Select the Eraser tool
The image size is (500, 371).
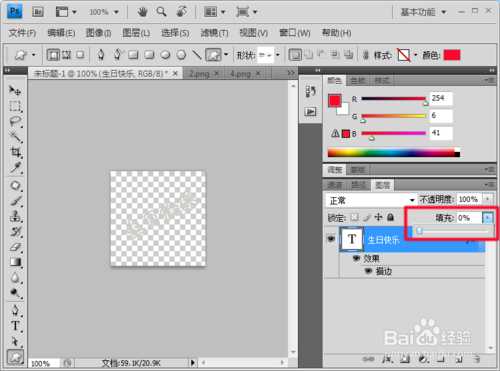(15, 247)
